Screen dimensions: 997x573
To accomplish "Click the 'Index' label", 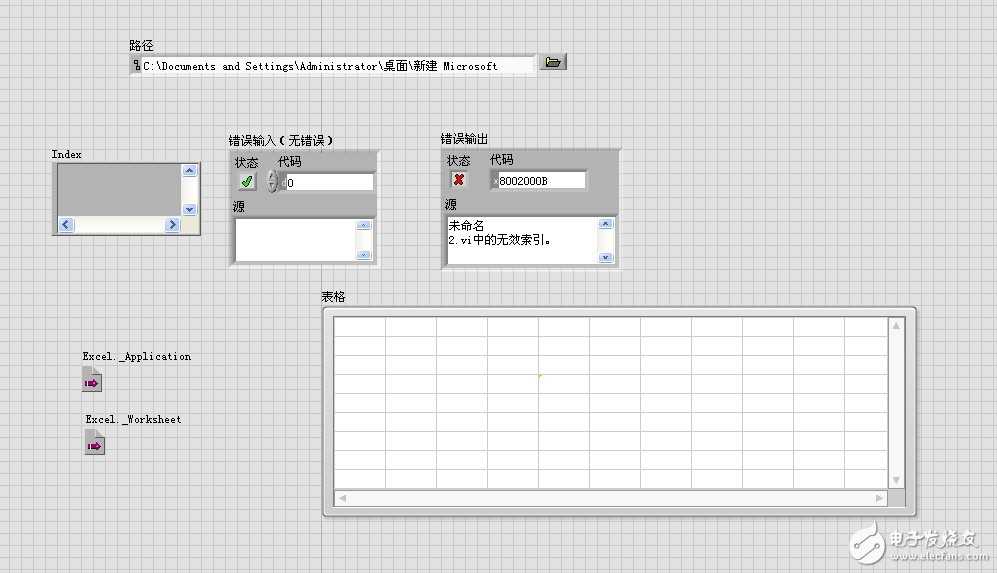I will [x=66, y=154].
